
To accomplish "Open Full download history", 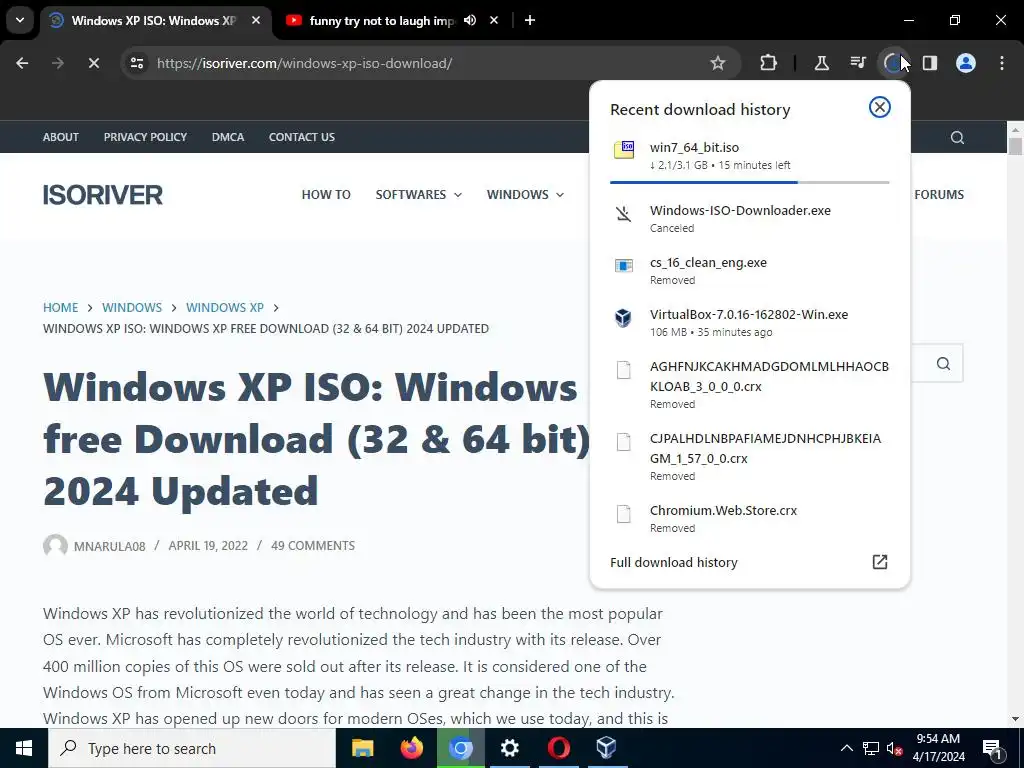I will (750, 562).
